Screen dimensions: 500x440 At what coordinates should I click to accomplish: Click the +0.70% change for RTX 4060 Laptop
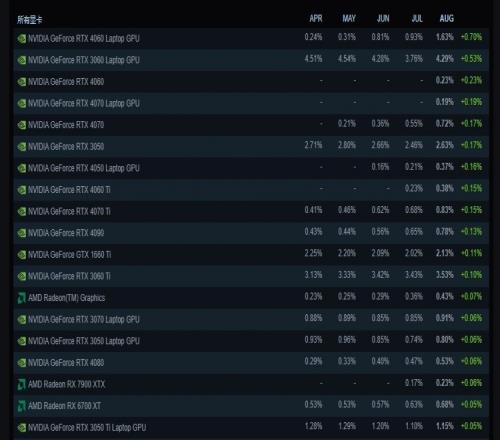471,37
